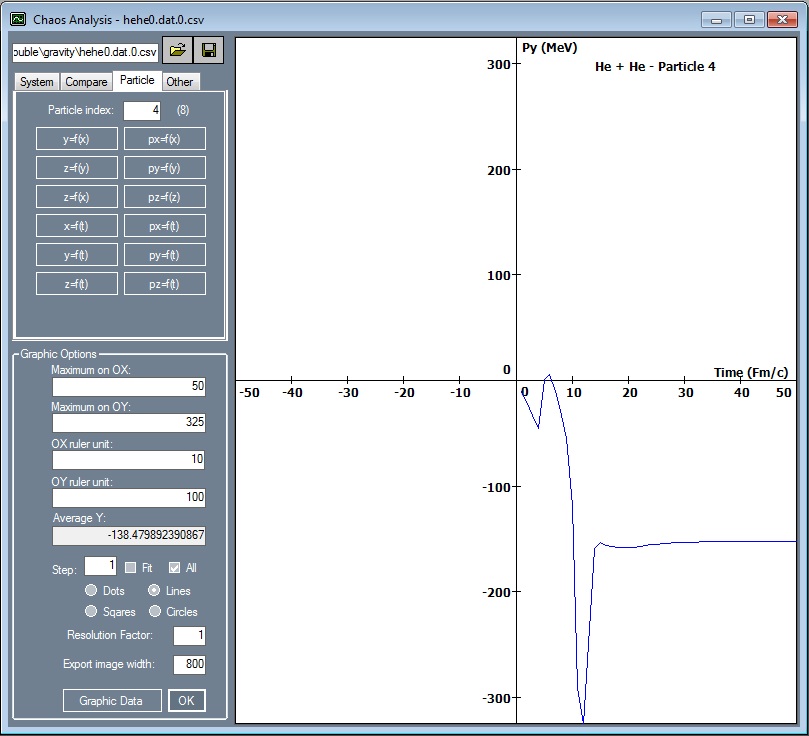Uncheck the All checkbox
The image size is (809, 736).
pyautogui.click(x=173, y=567)
